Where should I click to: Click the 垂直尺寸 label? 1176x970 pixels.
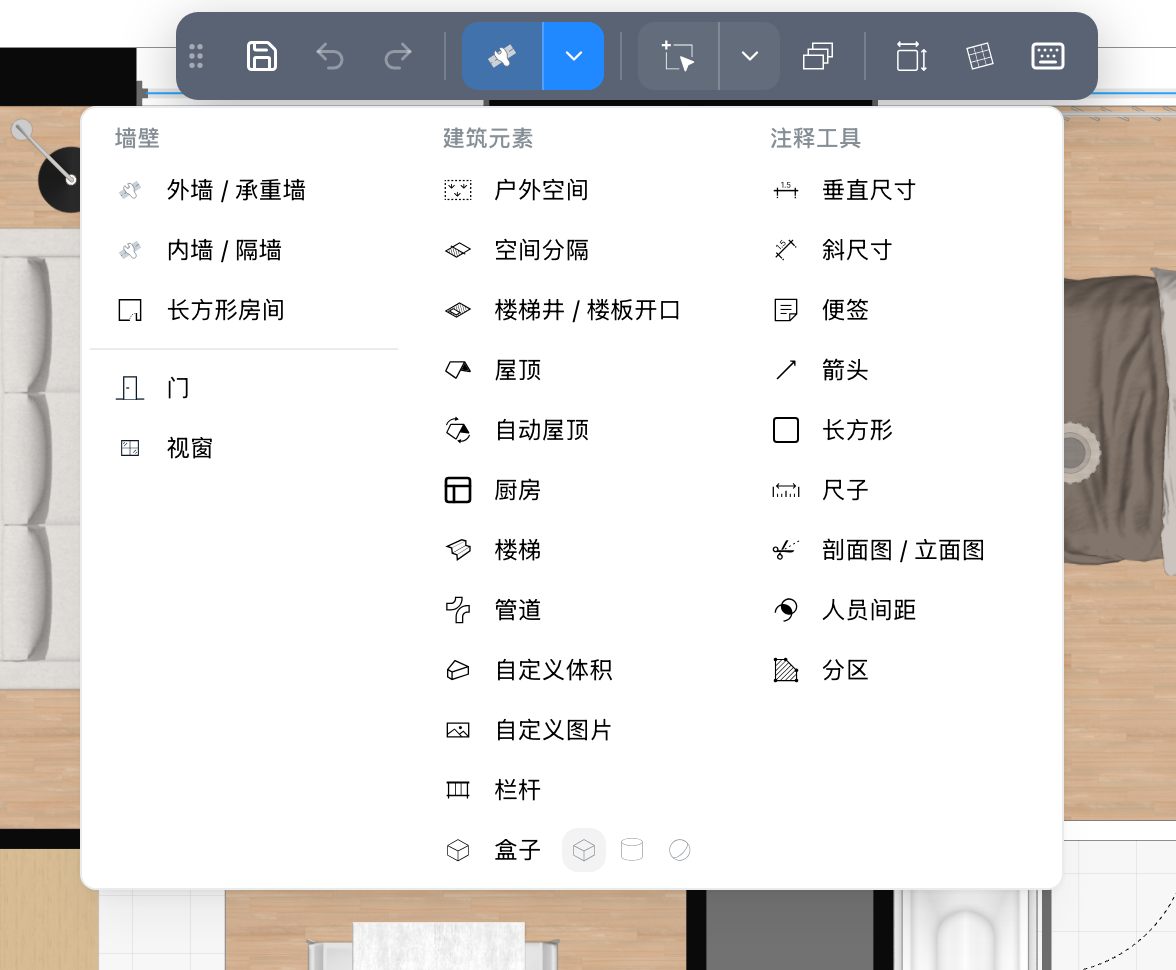(x=868, y=191)
